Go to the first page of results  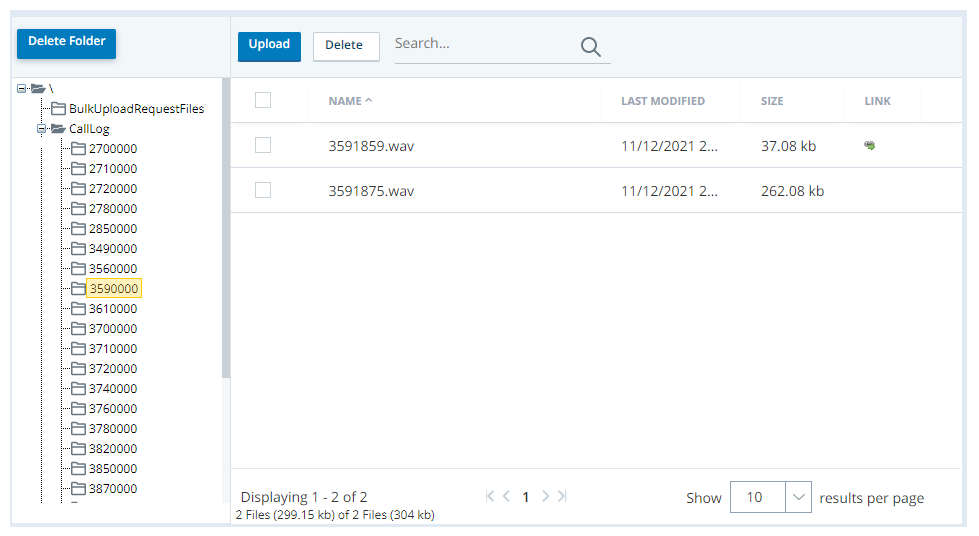point(490,496)
